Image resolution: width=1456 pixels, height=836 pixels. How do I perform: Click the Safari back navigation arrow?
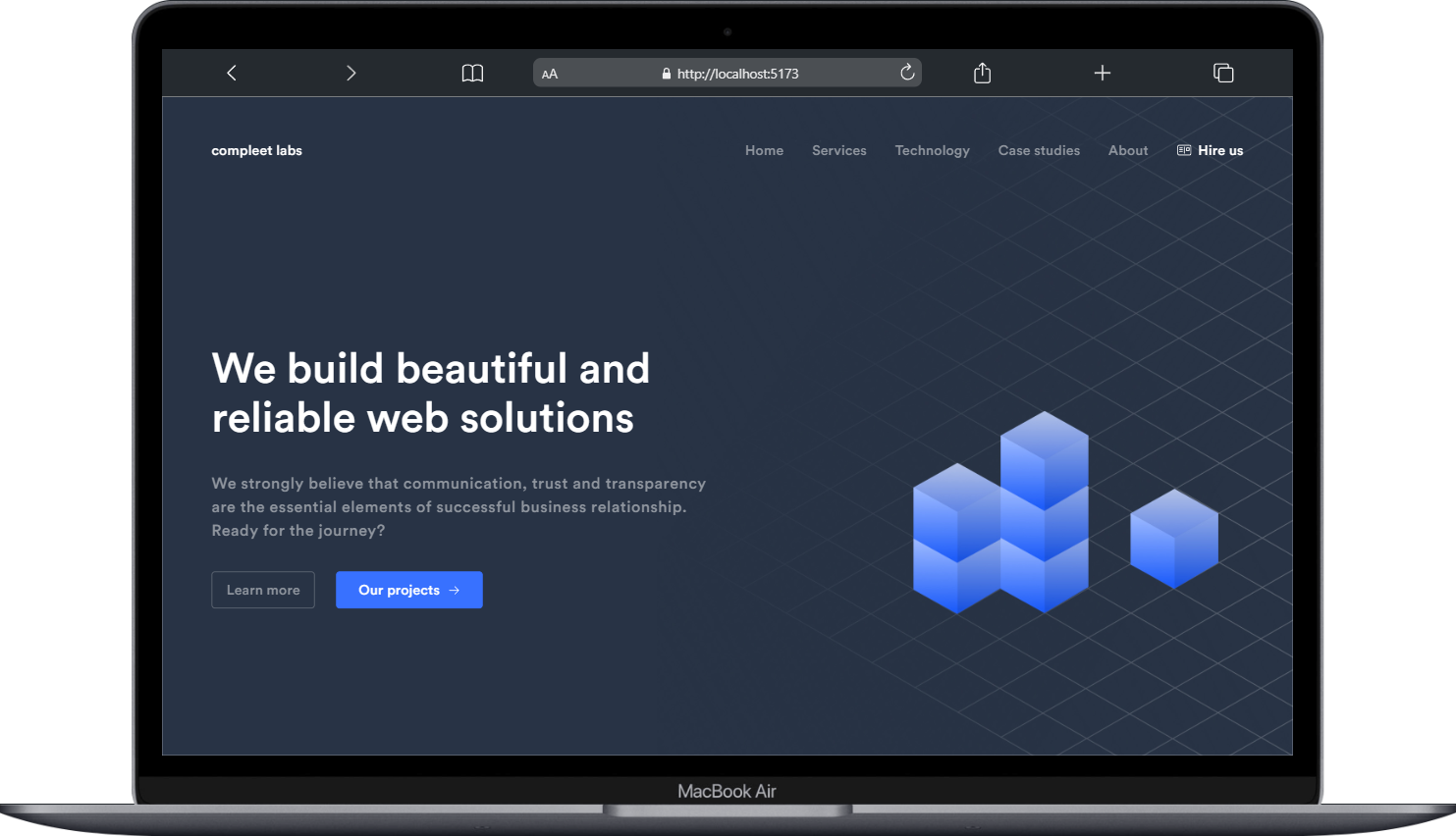[232, 73]
